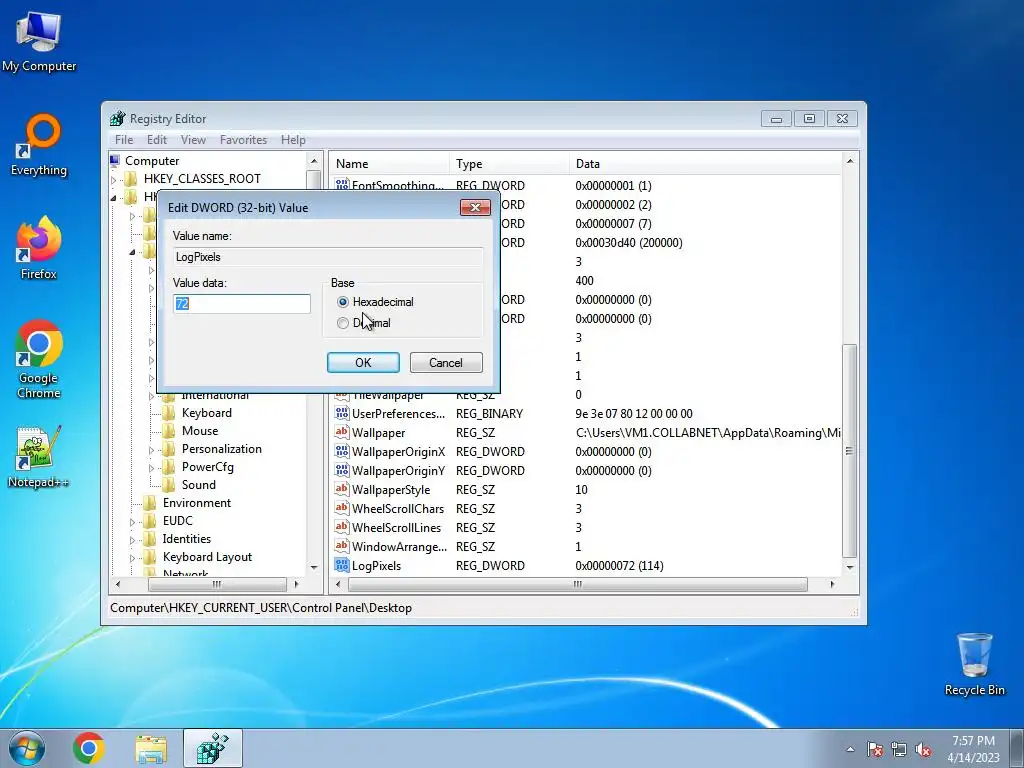Click the 9e 3e 07 80 data cell
1024x768 pixels.
click(x=633, y=413)
